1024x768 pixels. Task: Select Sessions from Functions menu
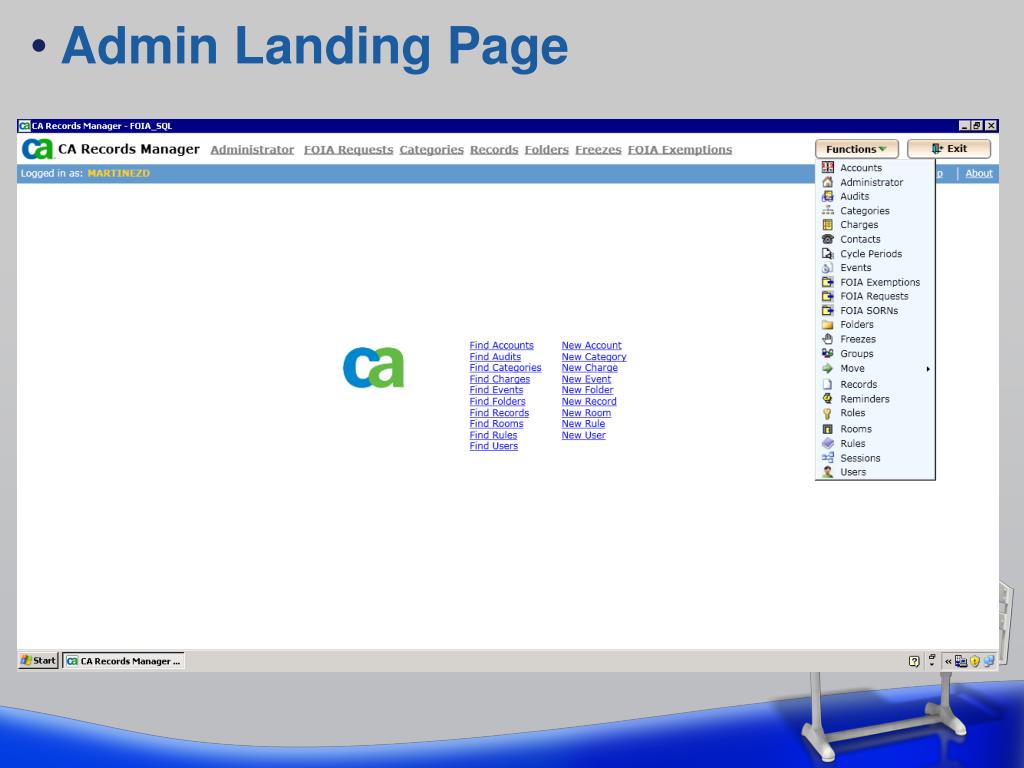point(860,458)
